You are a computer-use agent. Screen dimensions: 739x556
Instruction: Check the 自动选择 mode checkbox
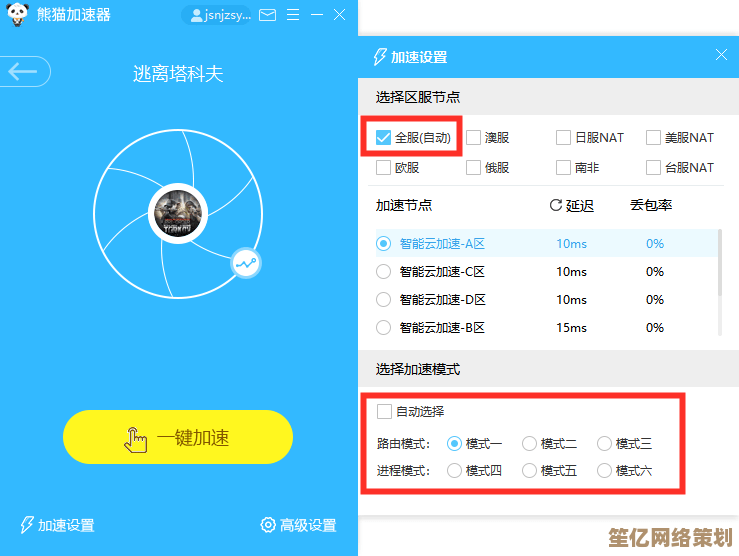(x=384, y=411)
